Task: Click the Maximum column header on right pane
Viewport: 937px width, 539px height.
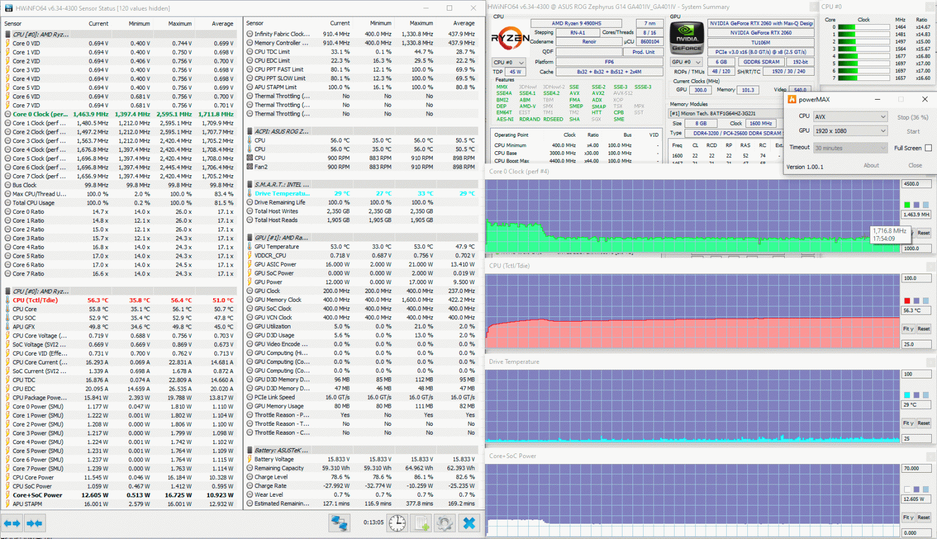Action: [x=421, y=23]
